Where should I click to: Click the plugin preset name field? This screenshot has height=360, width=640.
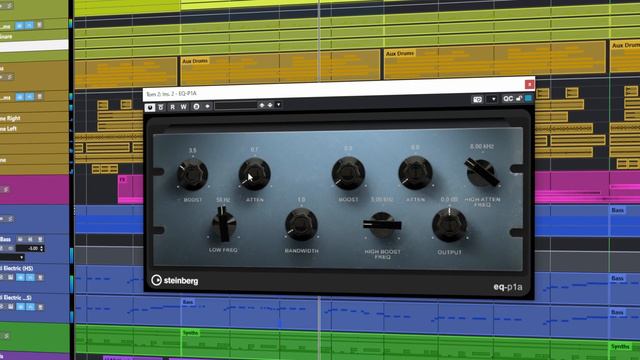click(x=236, y=106)
